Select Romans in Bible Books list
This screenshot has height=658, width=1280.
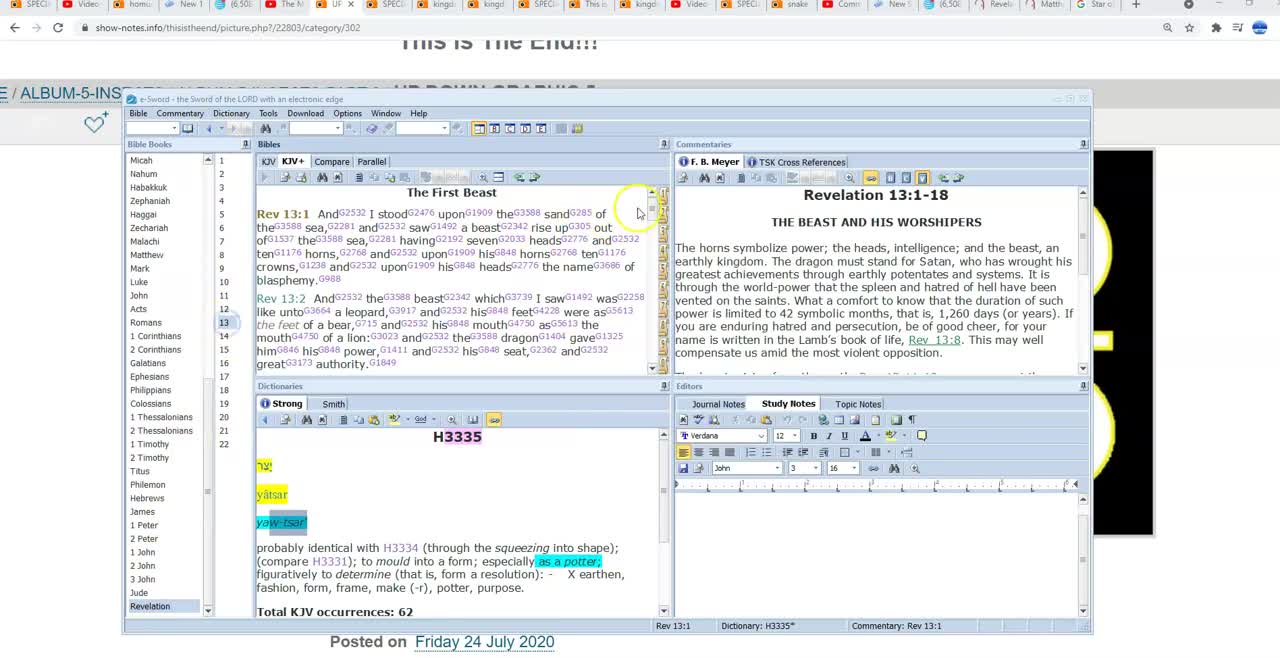click(146, 323)
